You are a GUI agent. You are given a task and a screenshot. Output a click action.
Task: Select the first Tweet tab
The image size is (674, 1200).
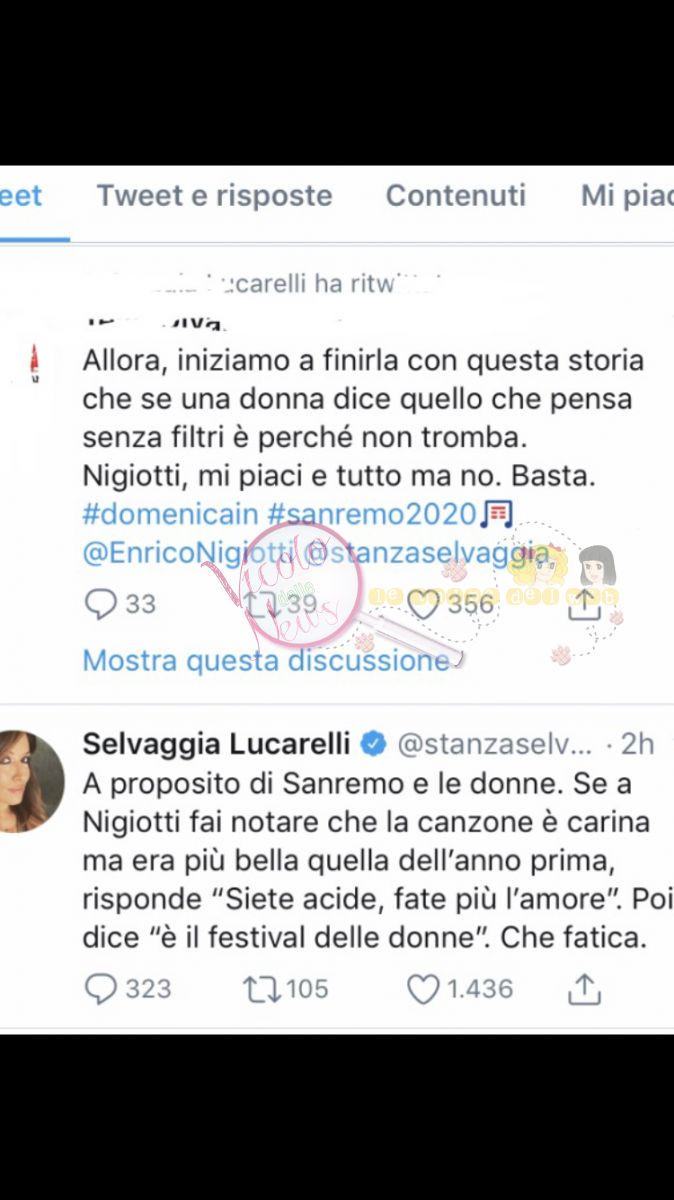coord(21,195)
